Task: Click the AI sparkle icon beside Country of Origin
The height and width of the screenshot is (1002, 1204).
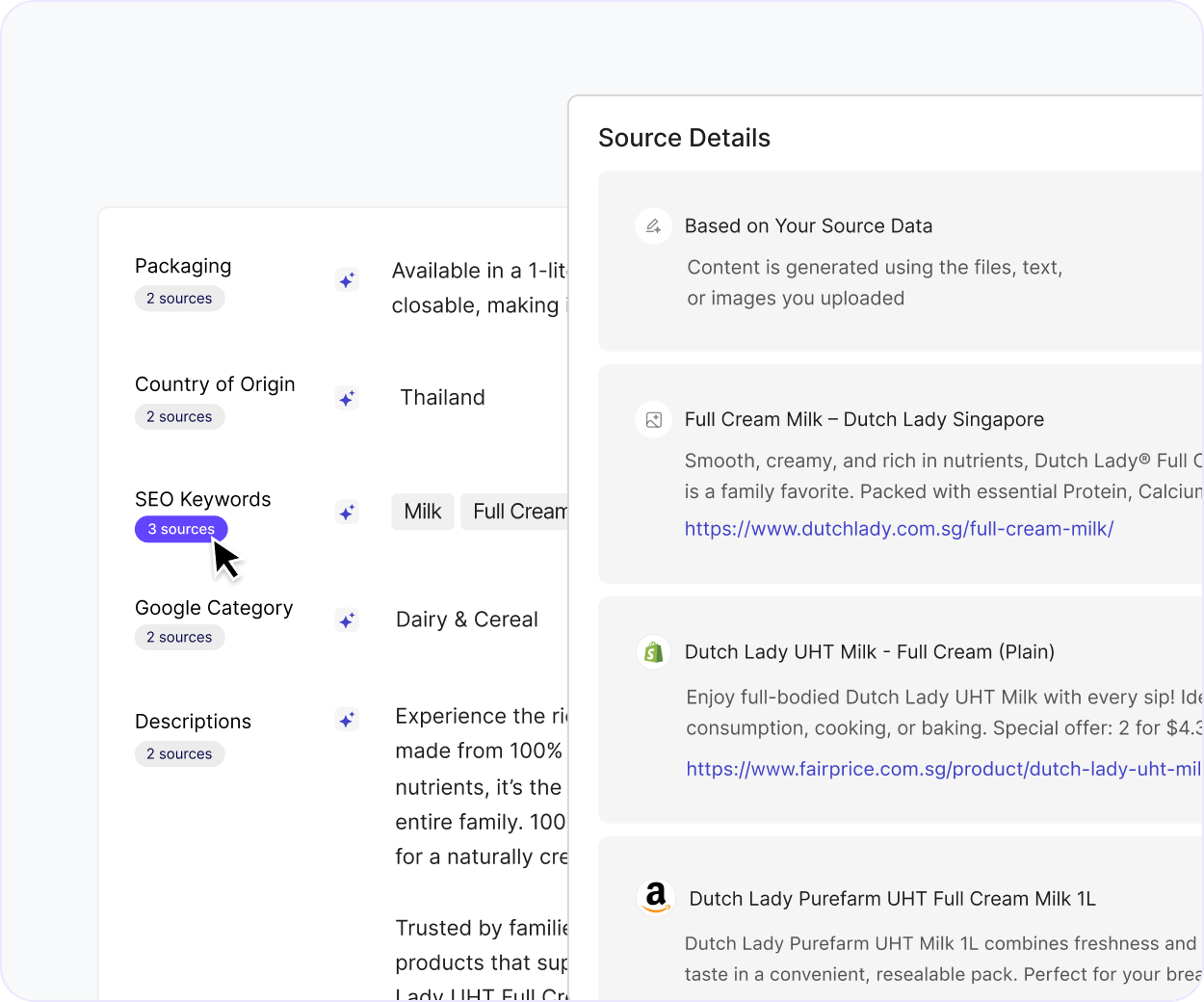Action: click(x=347, y=398)
